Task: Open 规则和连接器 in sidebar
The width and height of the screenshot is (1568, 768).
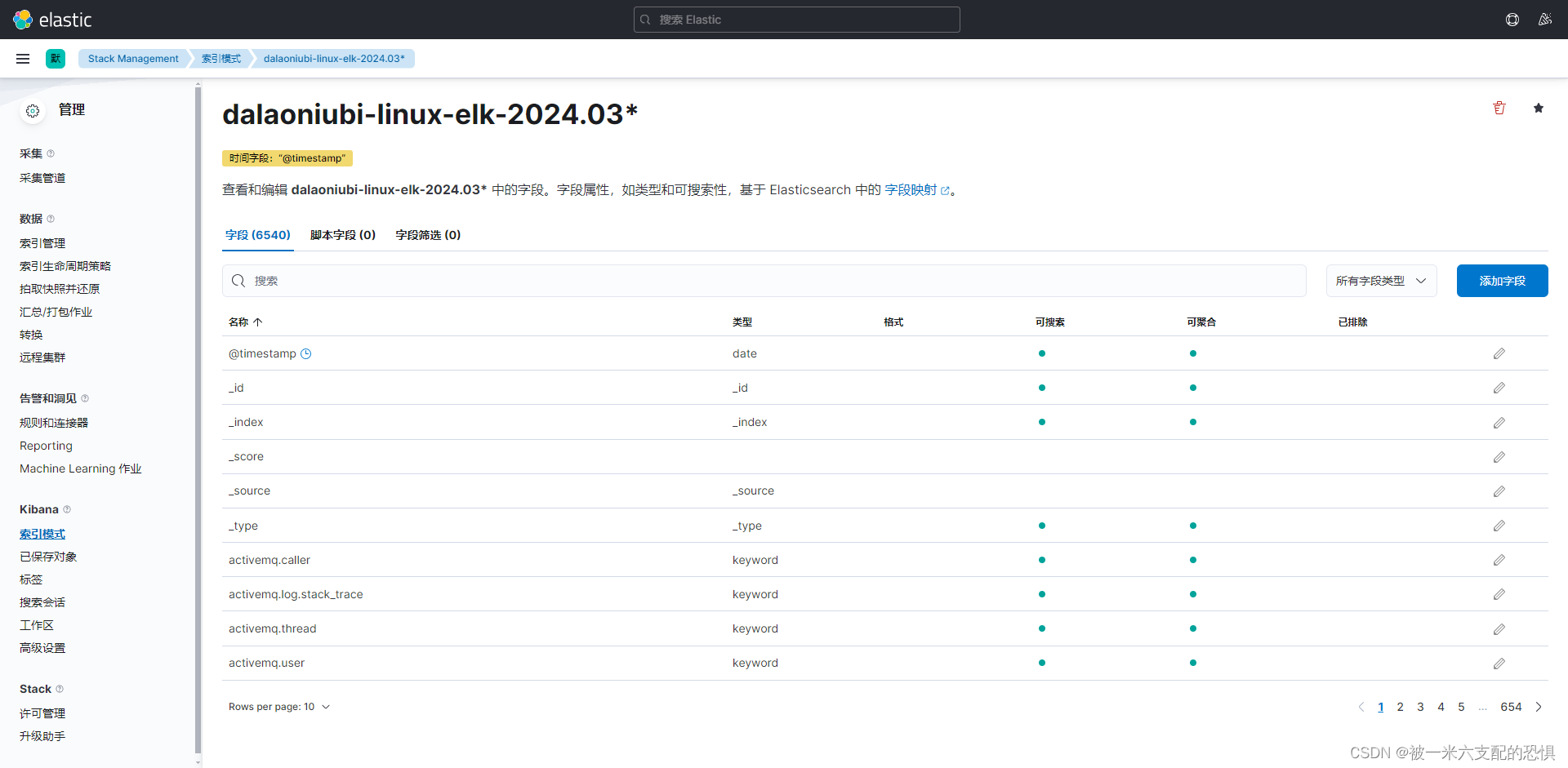Action: tap(54, 423)
